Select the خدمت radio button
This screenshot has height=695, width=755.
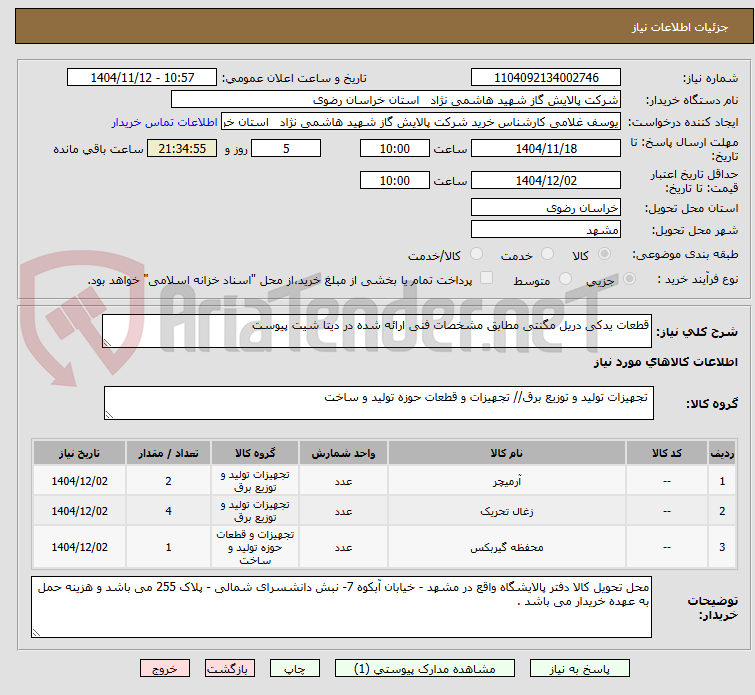point(547,253)
